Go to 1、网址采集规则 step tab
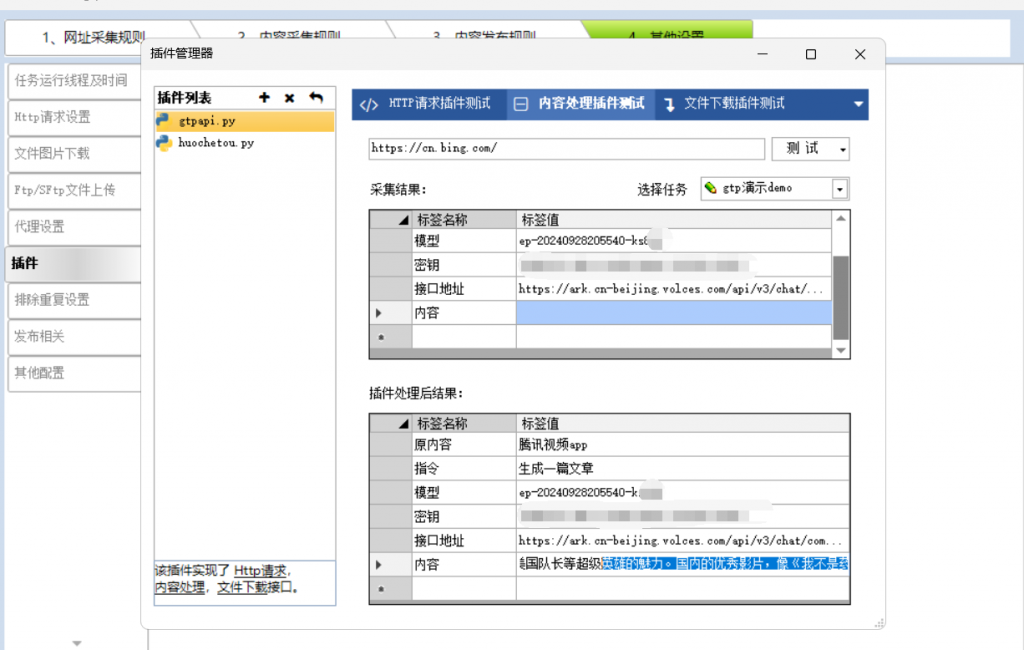 [95, 38]
